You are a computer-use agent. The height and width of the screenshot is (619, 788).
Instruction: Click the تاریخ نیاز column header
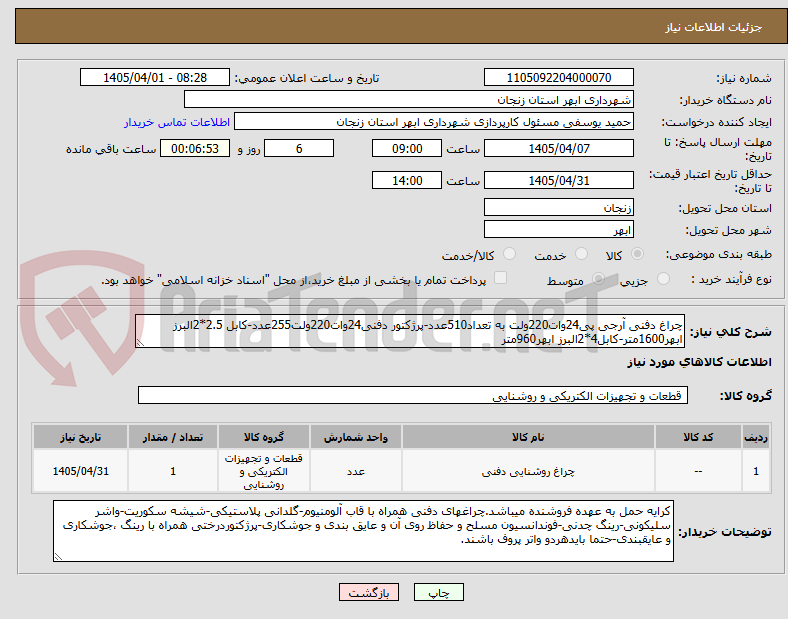[x=80, y=437]
